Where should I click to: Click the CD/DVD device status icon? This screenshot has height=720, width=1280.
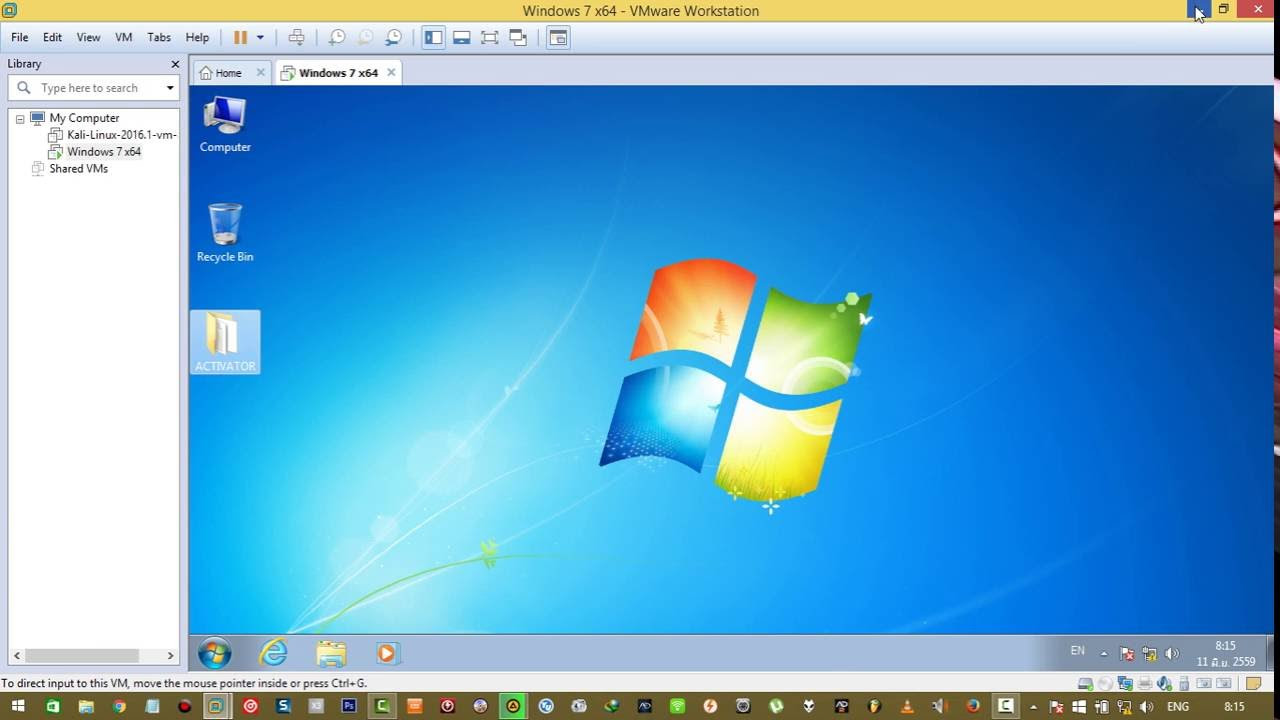[1105, 684]
